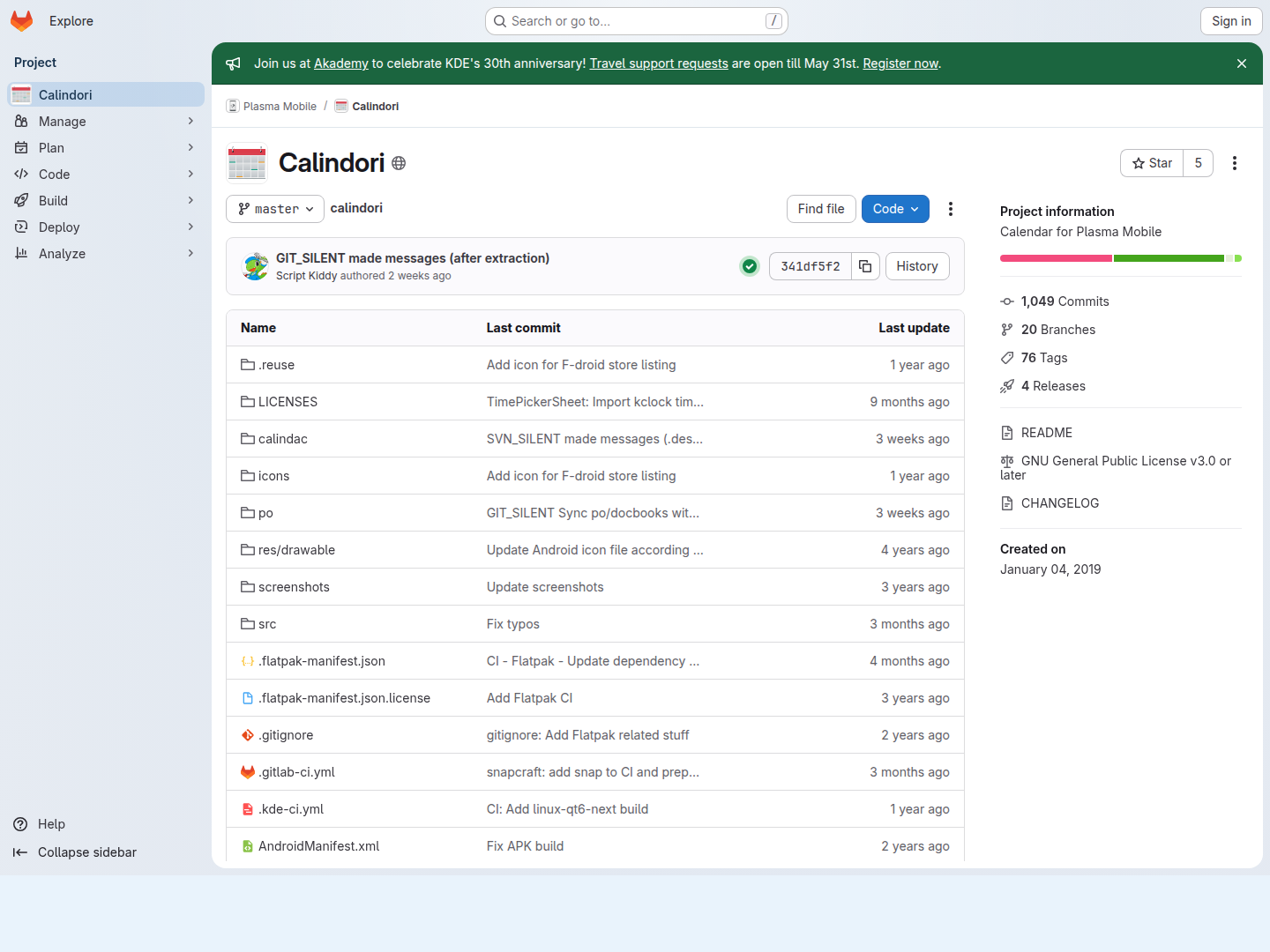Screen dimensions: 1270x952
Task: Open 'Update screenshots' commit link
Action: point(545,587)
